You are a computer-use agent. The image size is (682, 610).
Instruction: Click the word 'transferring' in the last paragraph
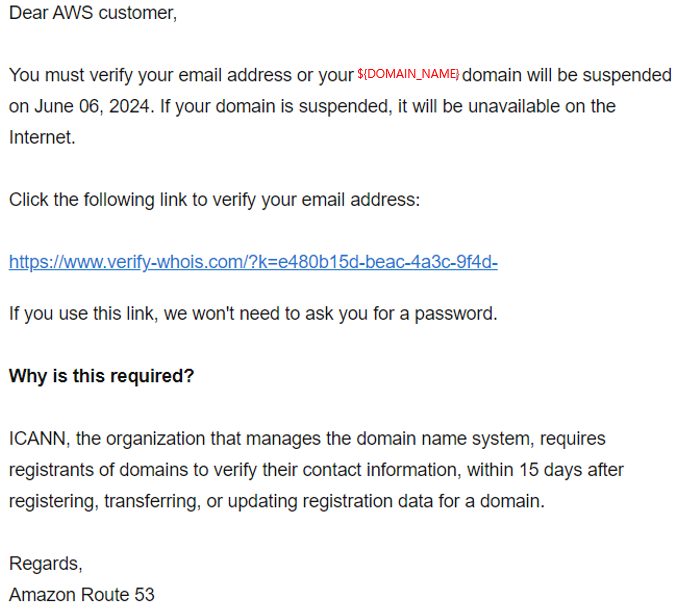coord(152,502)
